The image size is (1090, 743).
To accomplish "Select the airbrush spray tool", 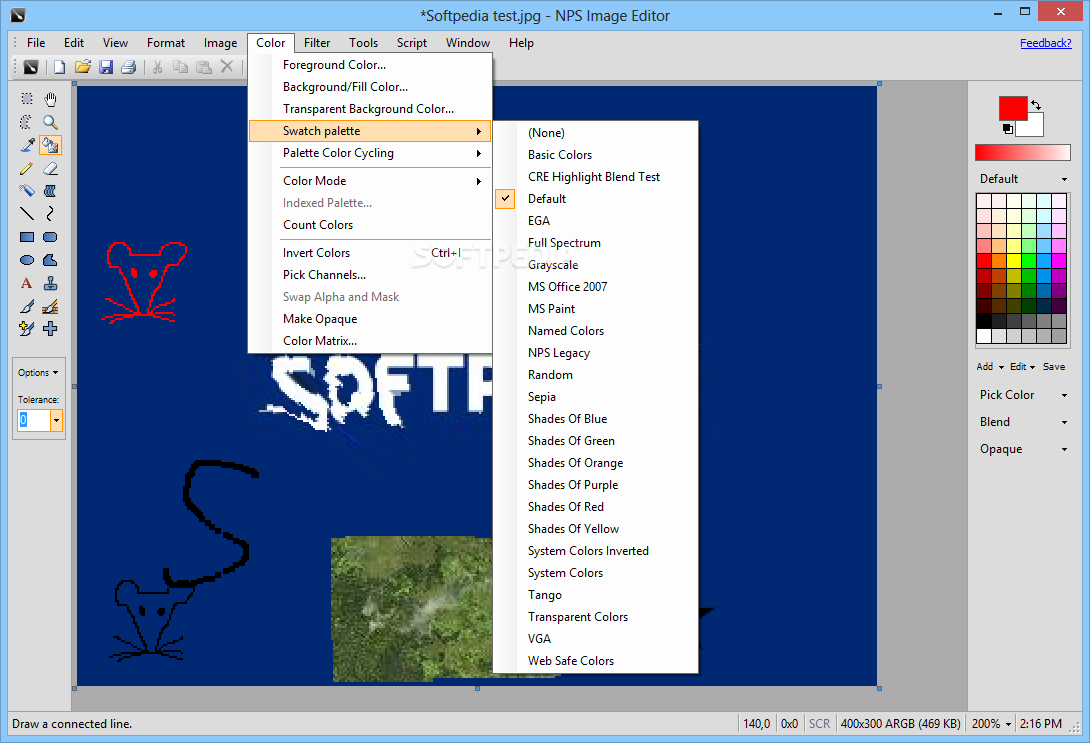I will click(26, 190).
